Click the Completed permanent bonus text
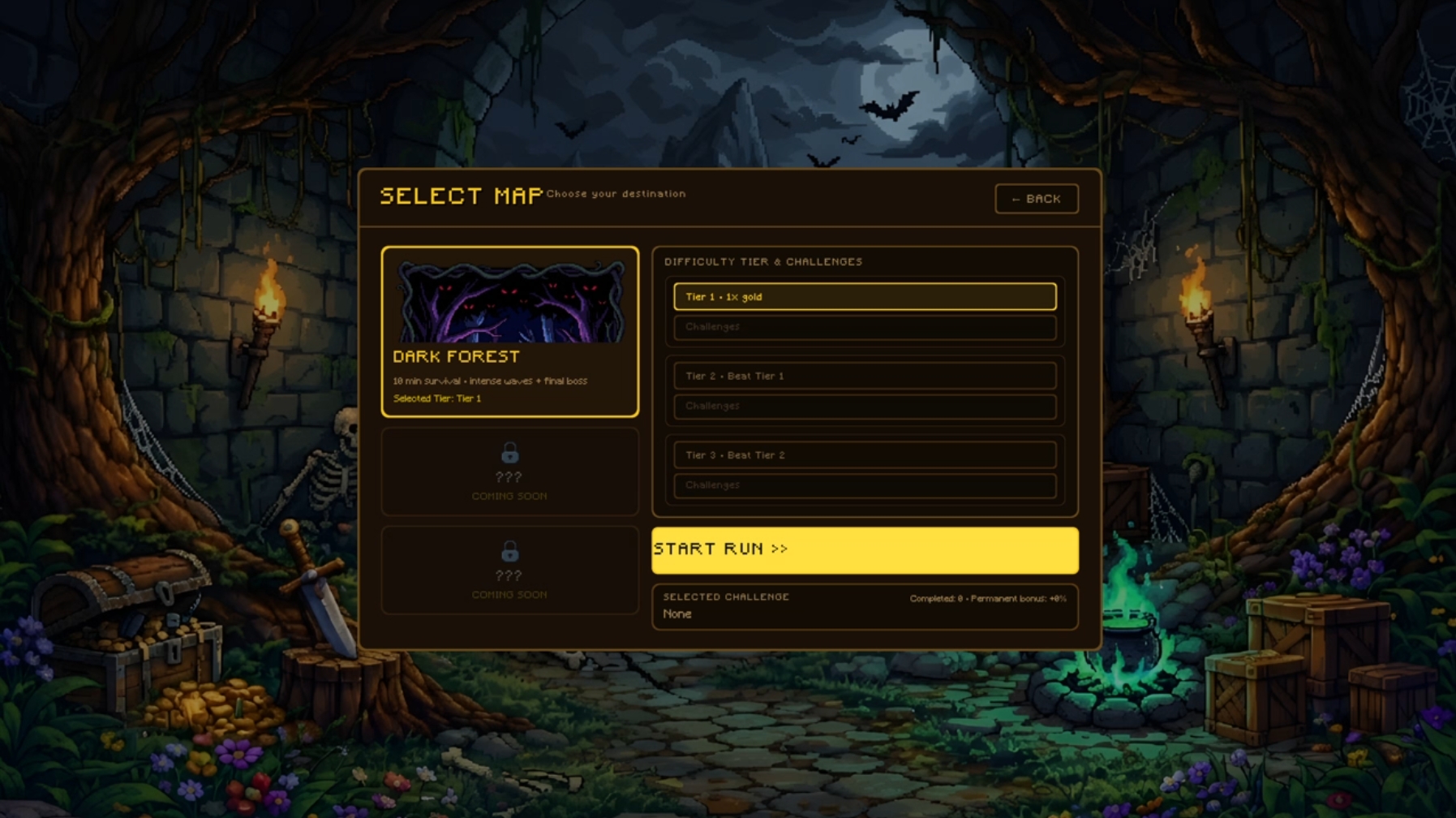 [988, 599]
